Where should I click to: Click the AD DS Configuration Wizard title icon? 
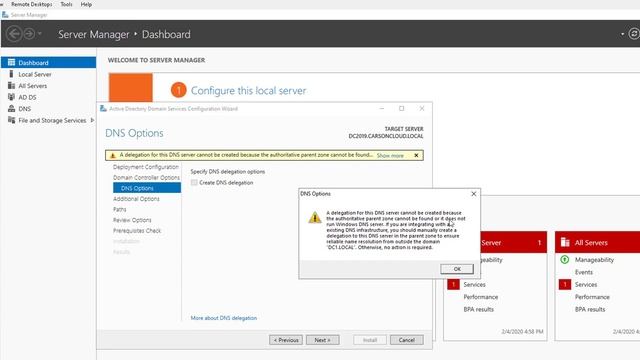click(x=103, y=109)
